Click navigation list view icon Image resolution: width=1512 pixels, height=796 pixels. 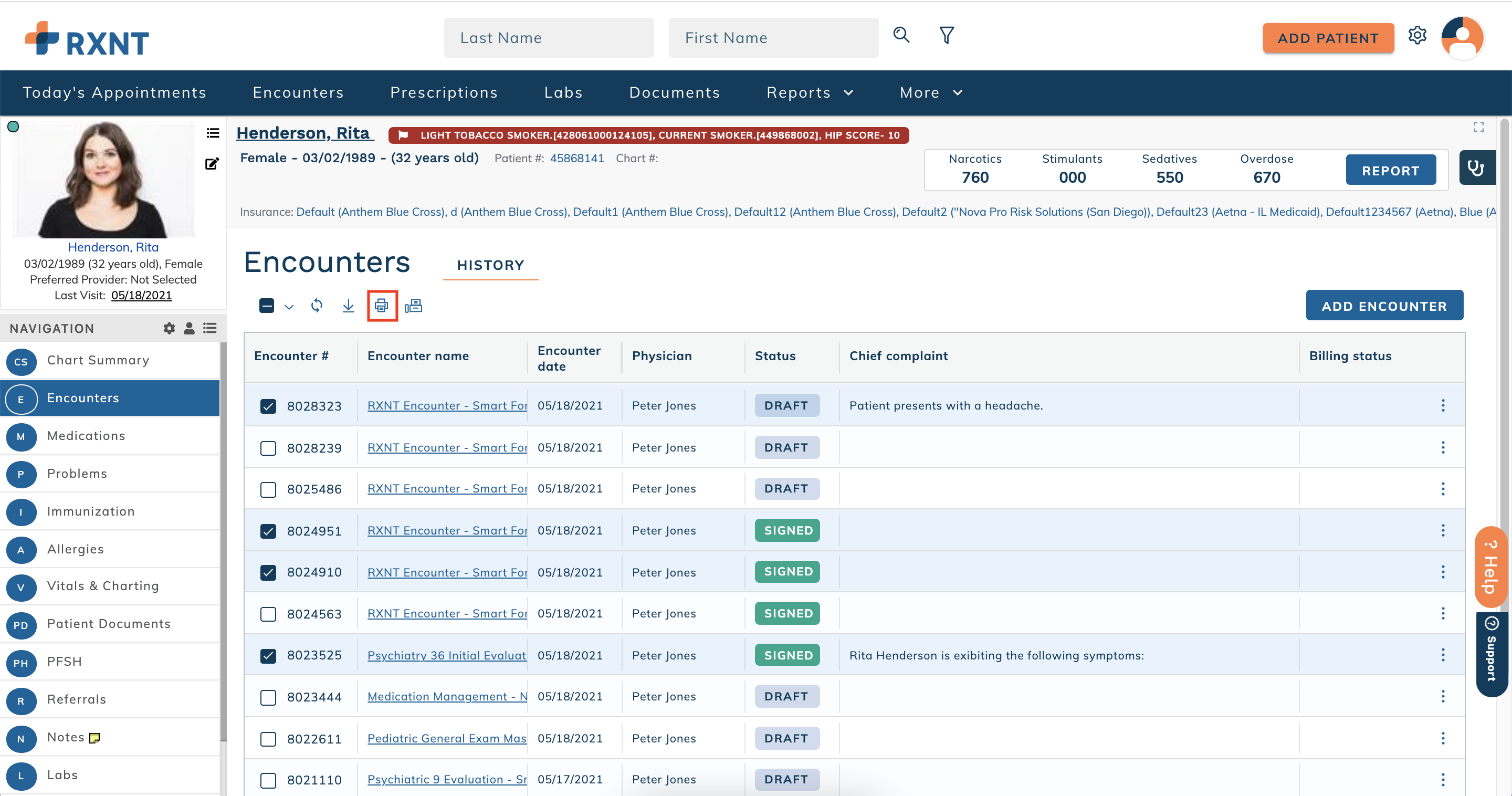coord(209,328)
